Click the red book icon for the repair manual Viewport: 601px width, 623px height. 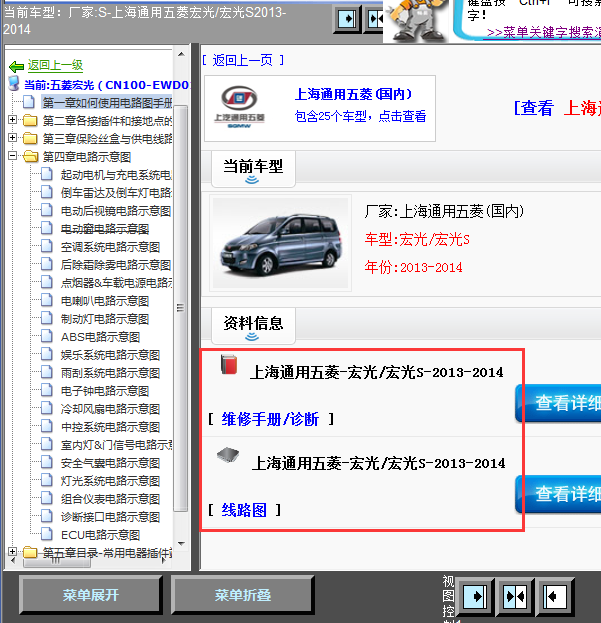coord(229,365)
